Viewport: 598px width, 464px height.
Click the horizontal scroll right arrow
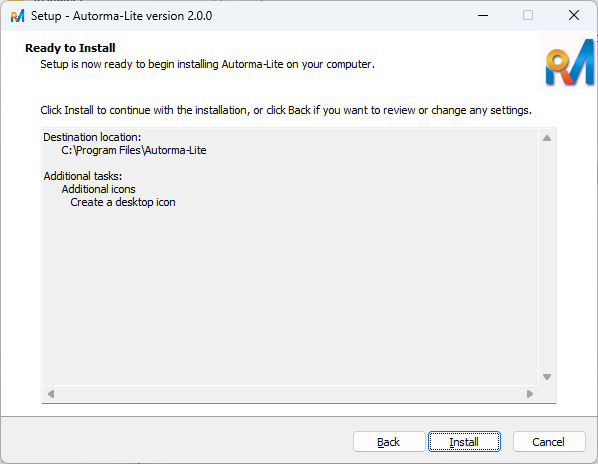[x=530, y=394]
